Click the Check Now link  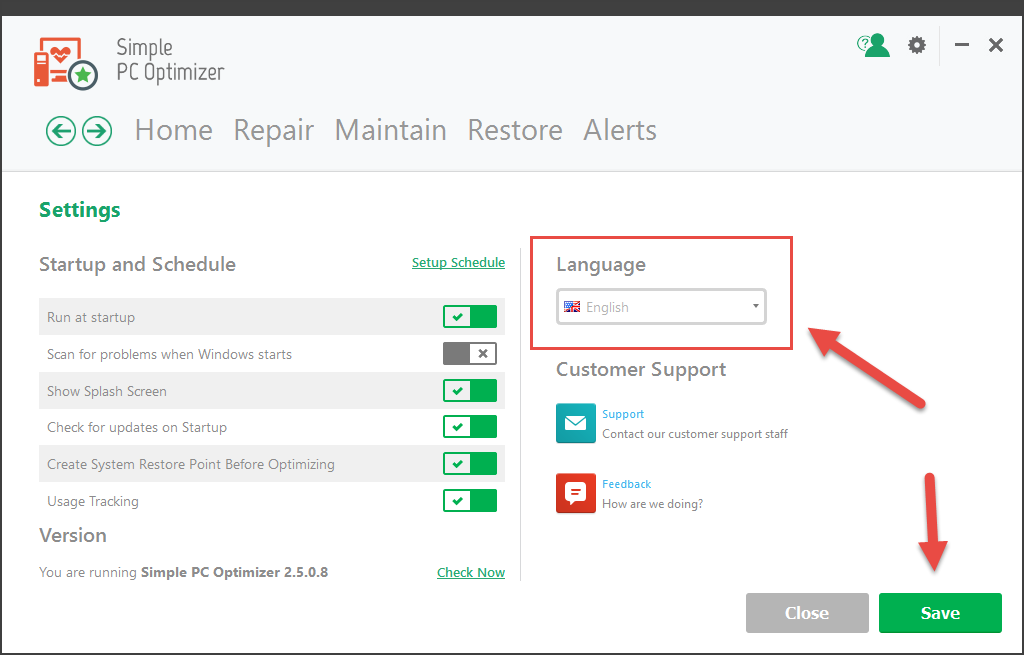[471, 573]
